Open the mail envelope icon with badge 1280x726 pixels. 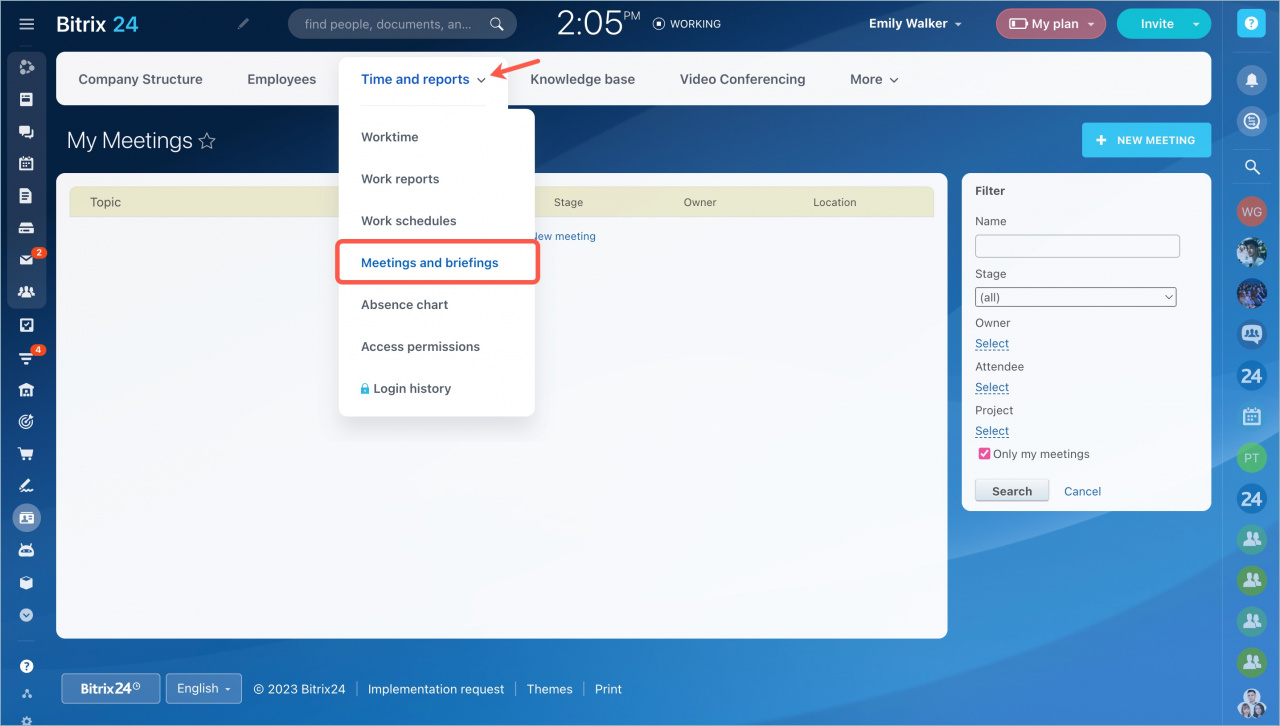[27, 260]
